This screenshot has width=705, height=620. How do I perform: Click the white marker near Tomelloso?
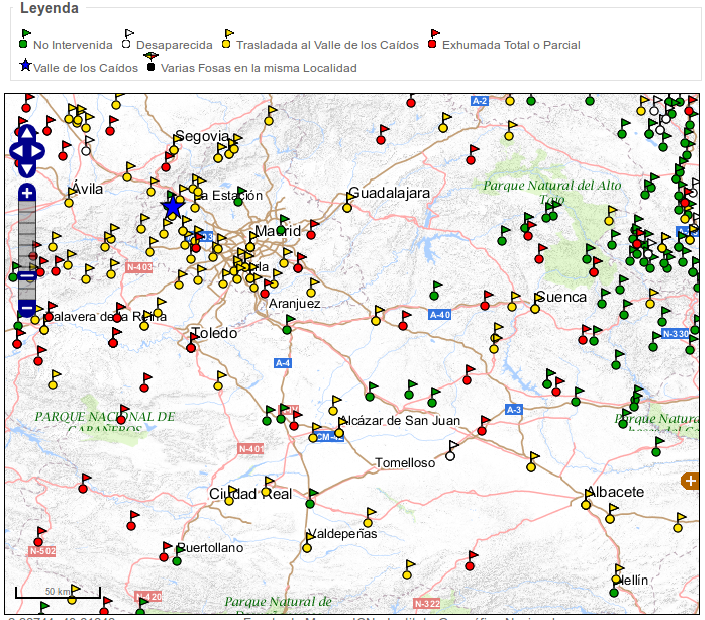450,456
